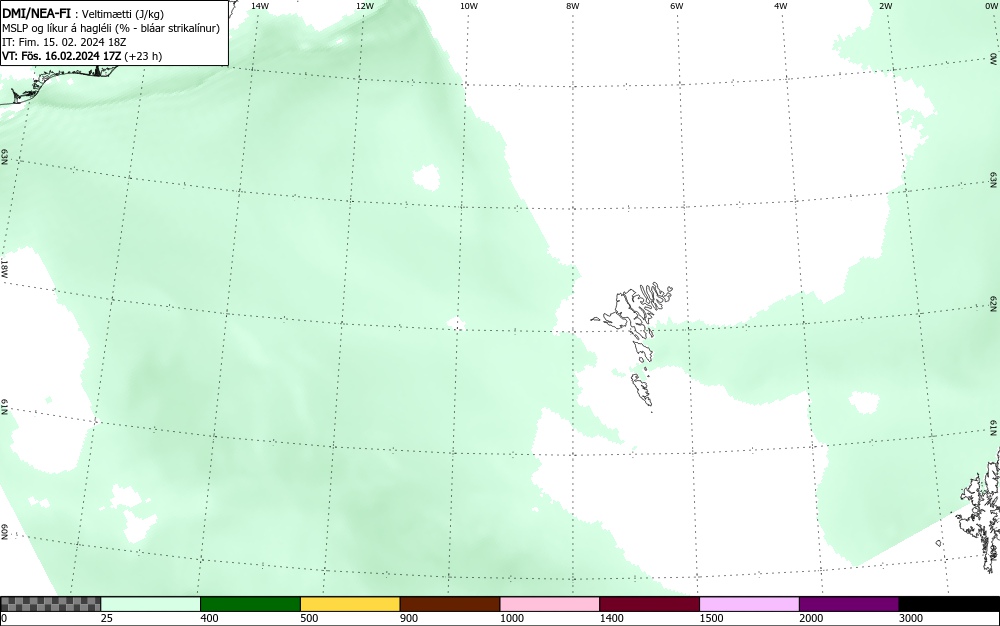The width and height of the screenshot is (1000, 626).
Task: Click the lavender 1500-2000 legend swatch
Action: pyautogui.click(x=749, y=604)
